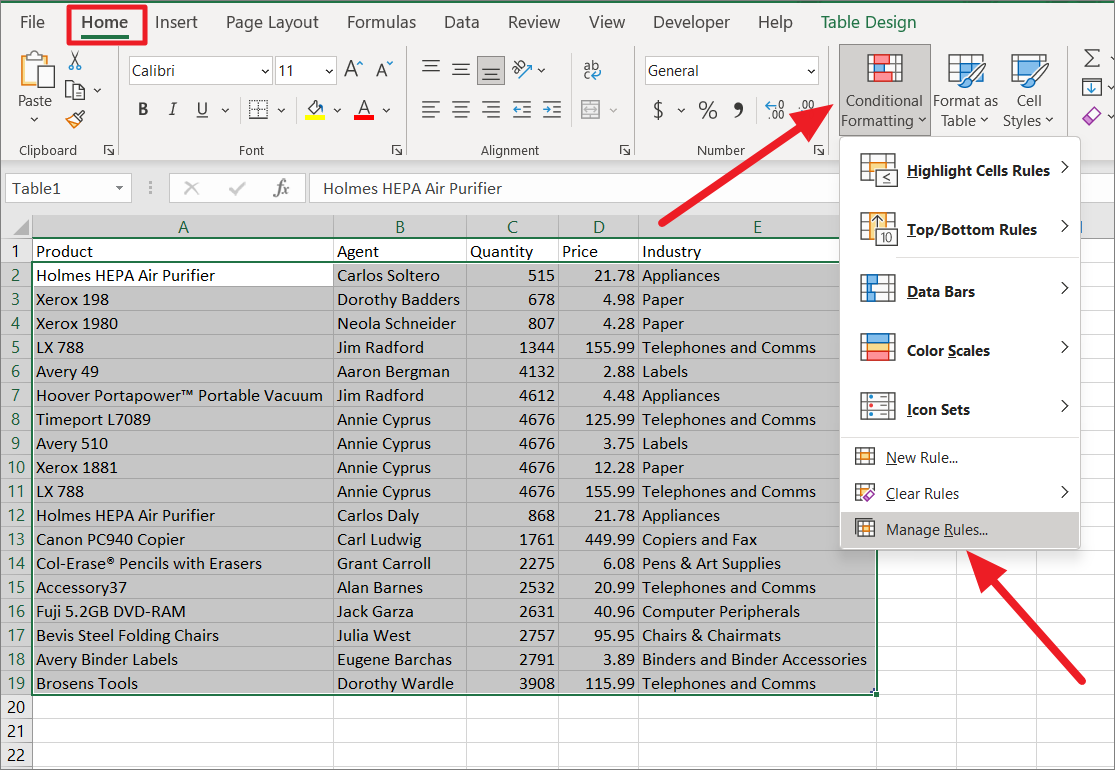Image resolution: width=1115 pixels, height=770 pixels.
Task: Switch to the Insert tab
Action: click(176, 23)
